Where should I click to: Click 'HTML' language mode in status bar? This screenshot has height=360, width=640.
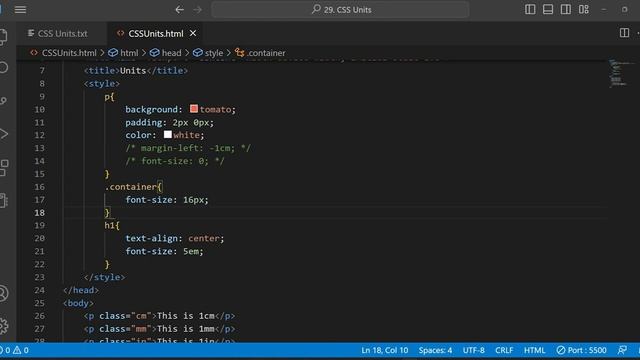534,350
